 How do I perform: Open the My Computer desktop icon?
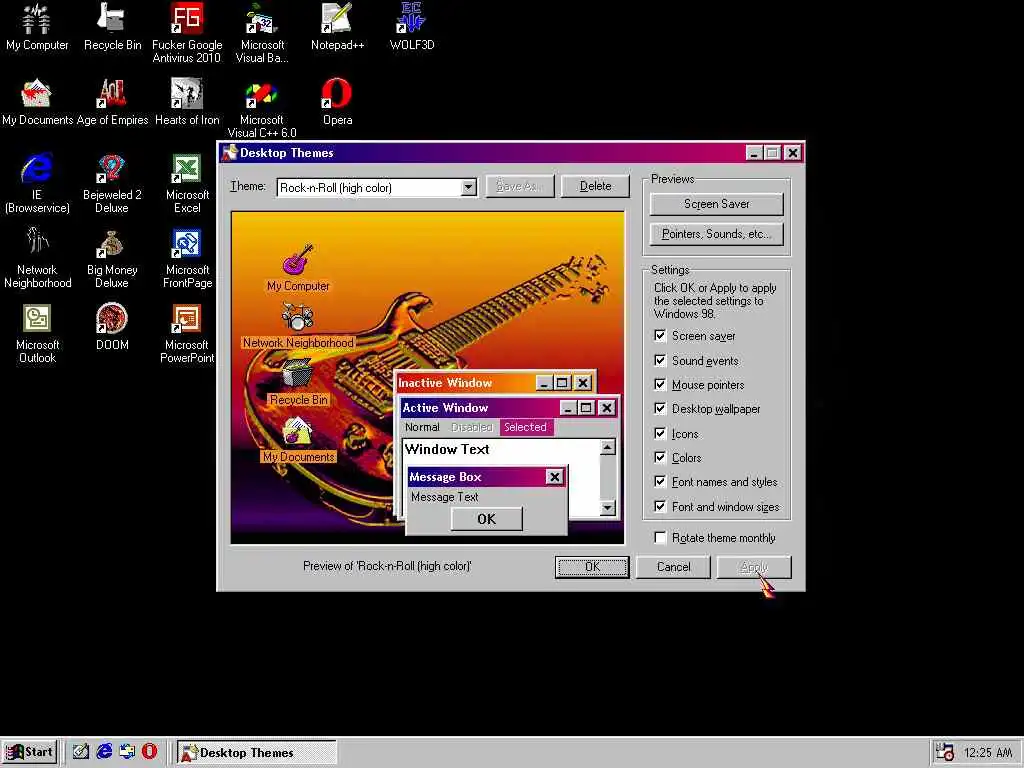tap(37, 27)
